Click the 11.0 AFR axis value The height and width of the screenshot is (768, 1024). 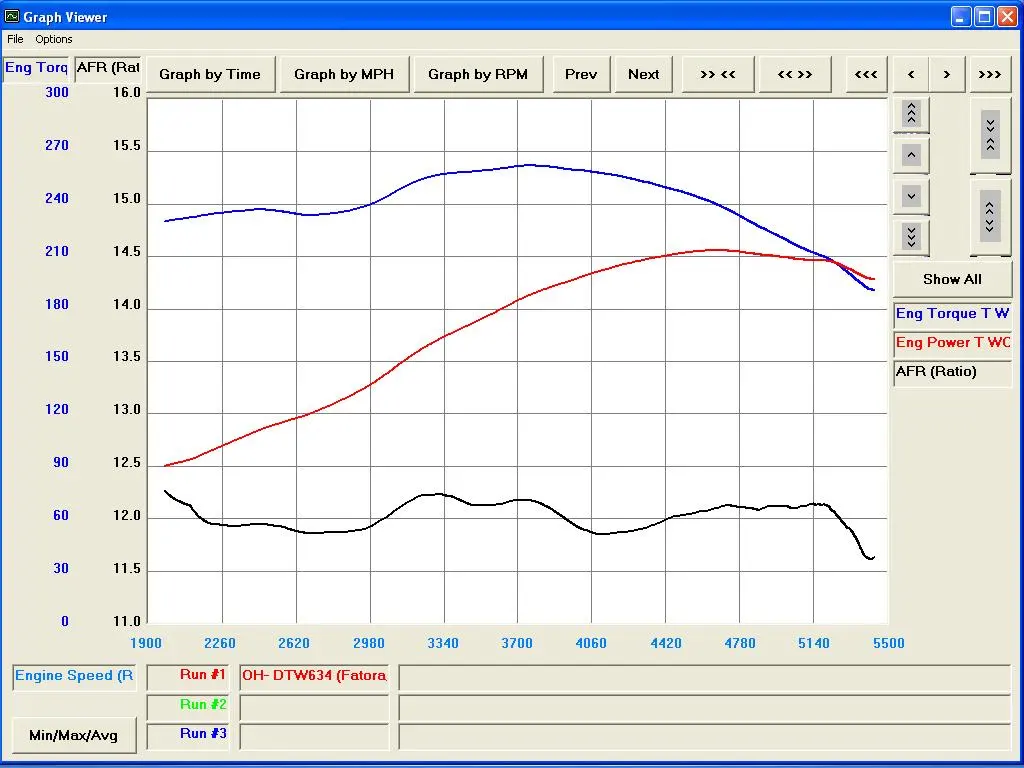[x=127, y=622]
